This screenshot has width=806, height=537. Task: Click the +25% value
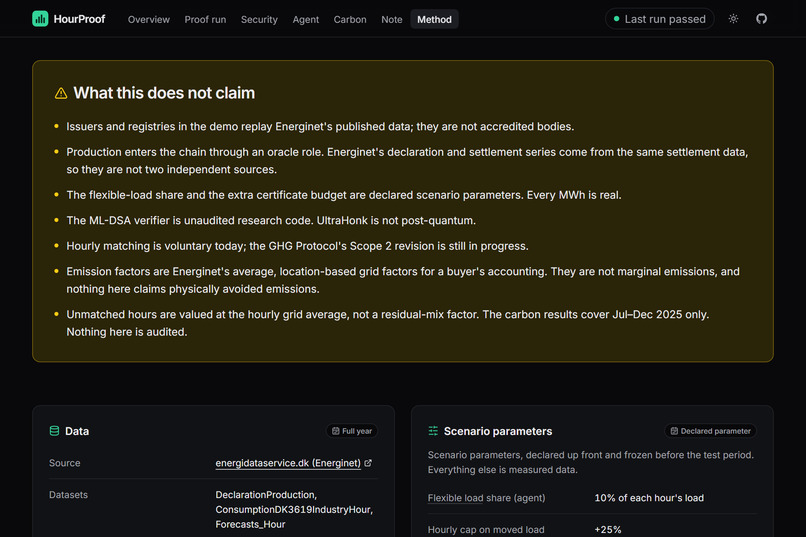[608, 530]
